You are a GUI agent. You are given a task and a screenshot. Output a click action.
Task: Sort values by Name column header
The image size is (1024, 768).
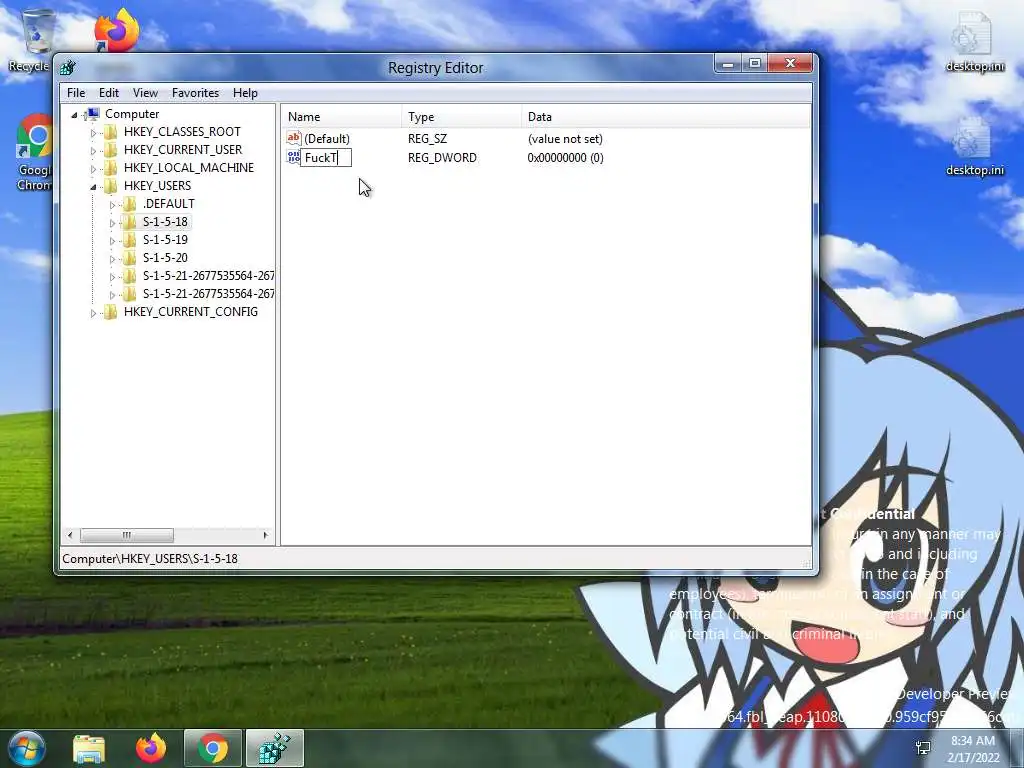[342, 117]
